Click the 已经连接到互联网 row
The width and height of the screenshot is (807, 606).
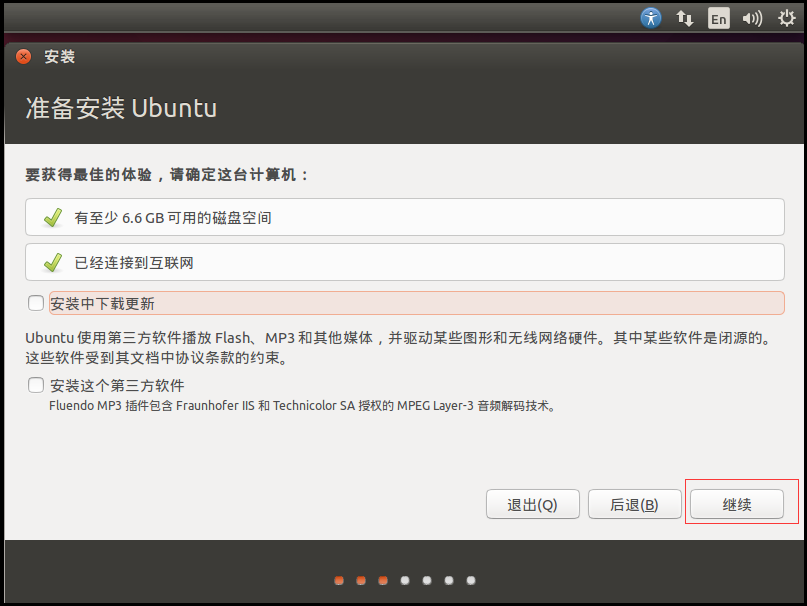[x=405, y=263]
